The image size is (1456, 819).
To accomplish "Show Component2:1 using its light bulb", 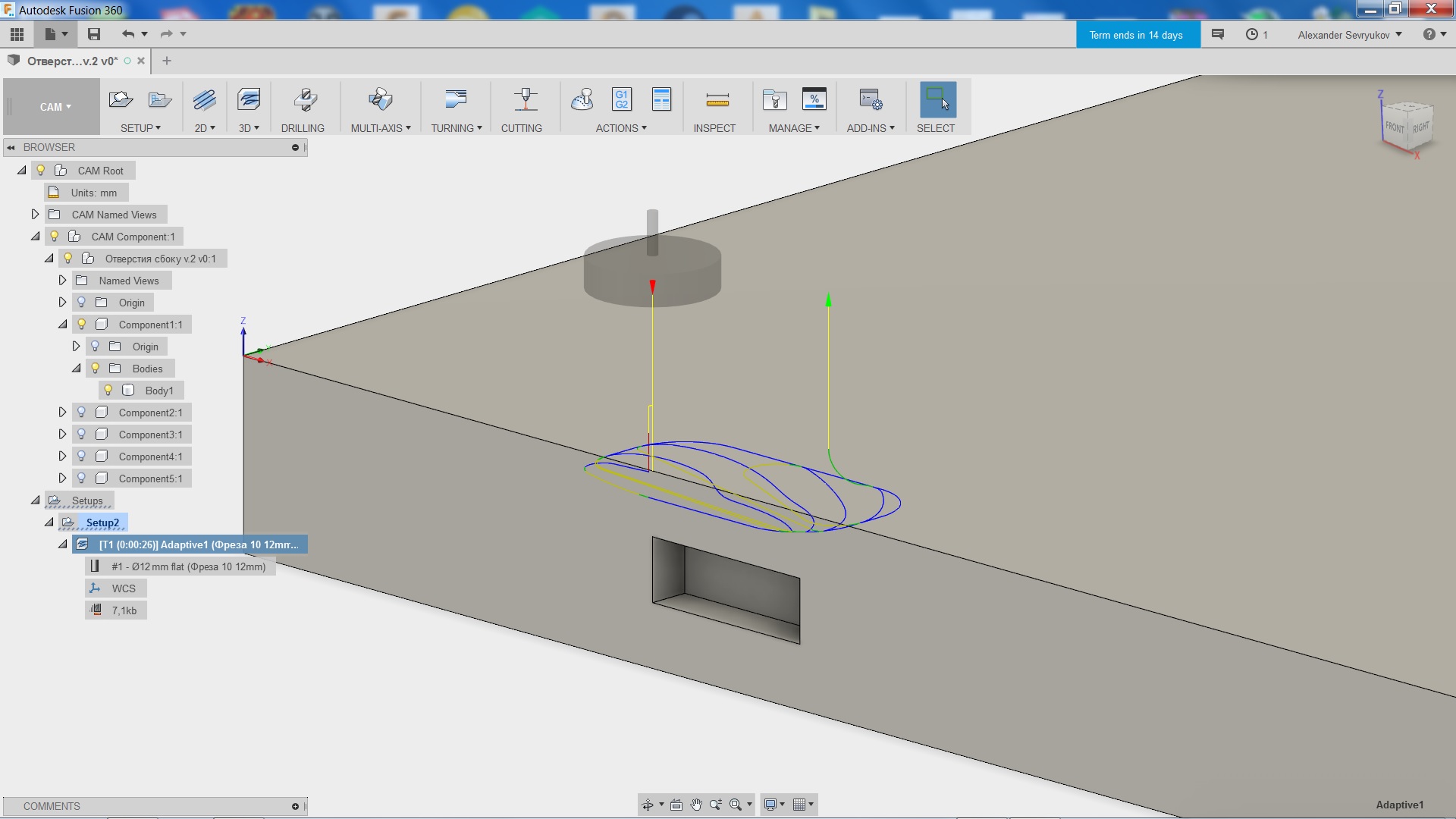I will point(81,413).
